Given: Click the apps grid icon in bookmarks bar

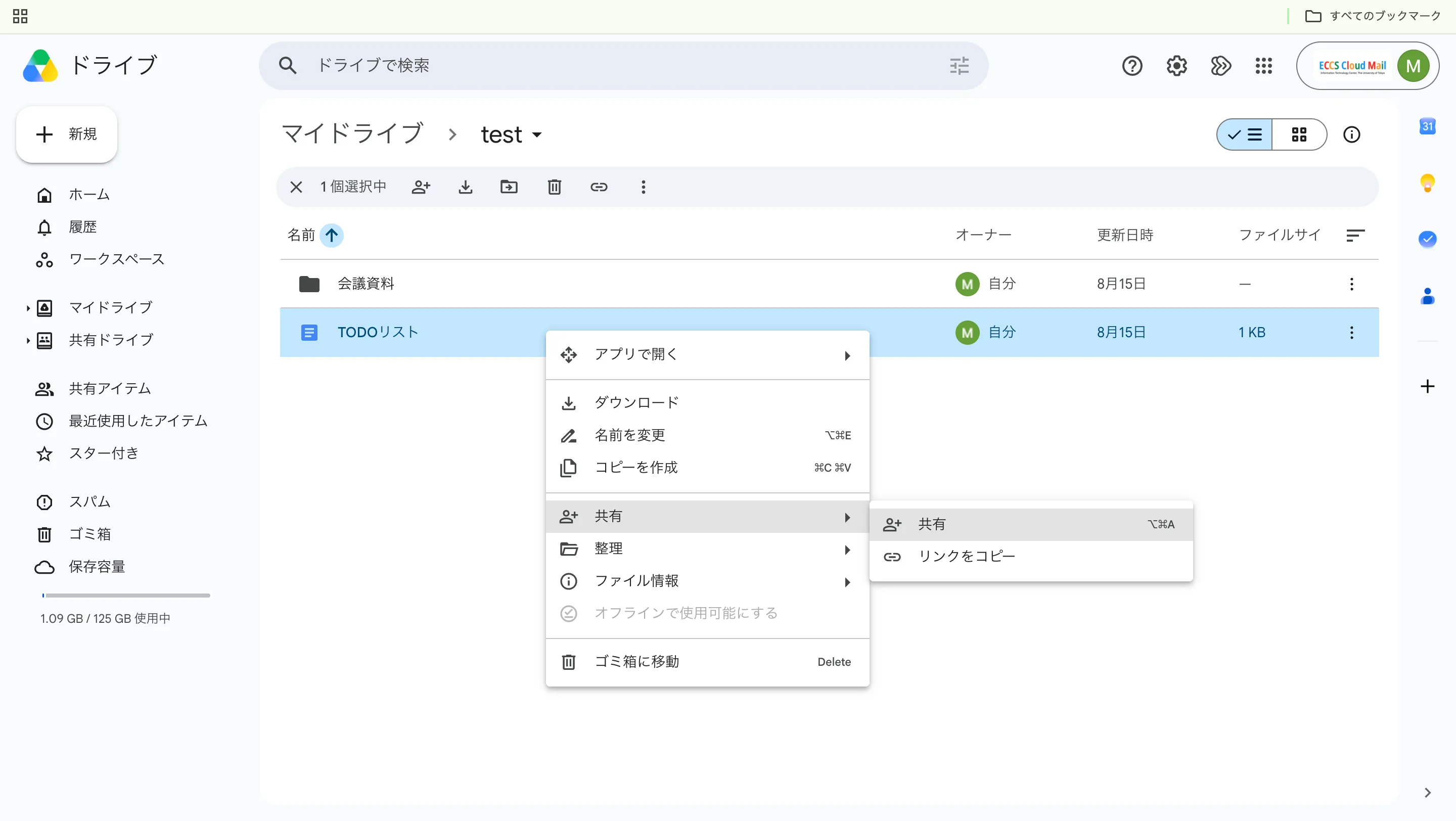Looking at the screenshot, I should (x=20, y=16).
